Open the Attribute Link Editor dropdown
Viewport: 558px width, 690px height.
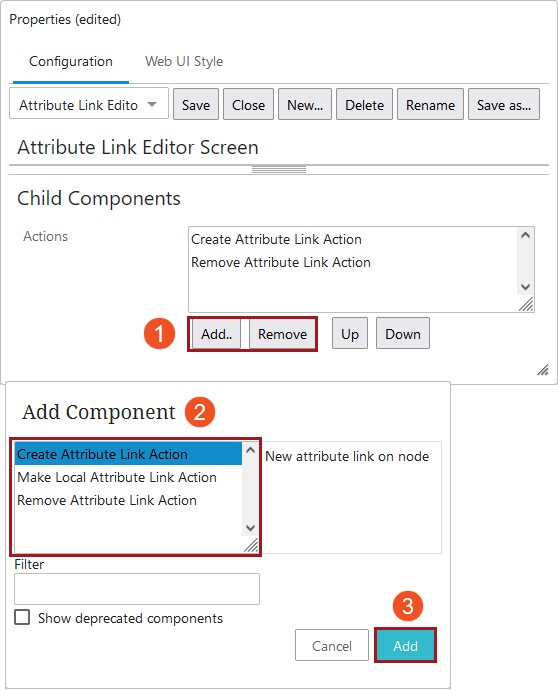tap(89, 105)
